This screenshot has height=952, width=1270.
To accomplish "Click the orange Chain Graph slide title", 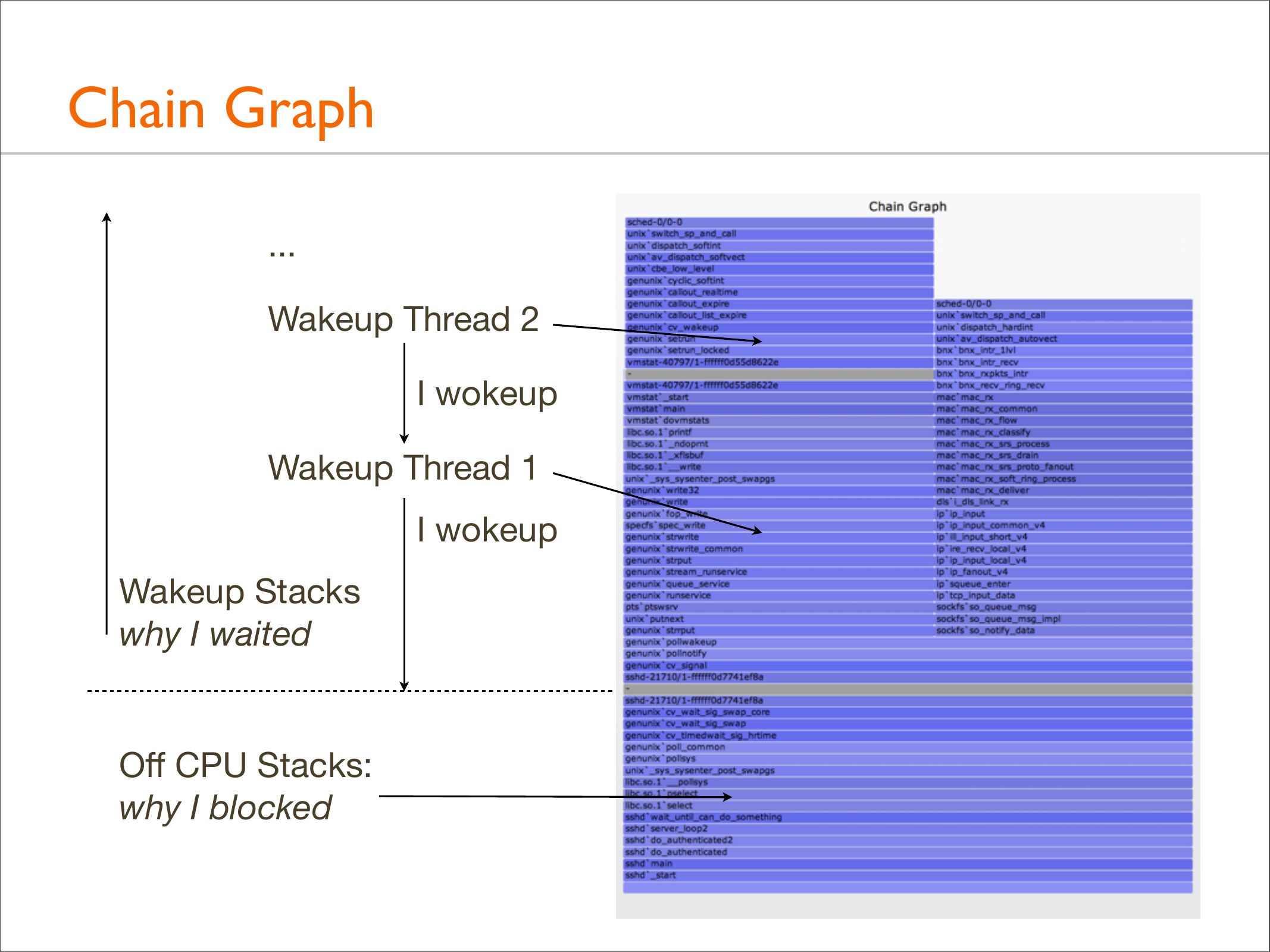I will 221,108.
